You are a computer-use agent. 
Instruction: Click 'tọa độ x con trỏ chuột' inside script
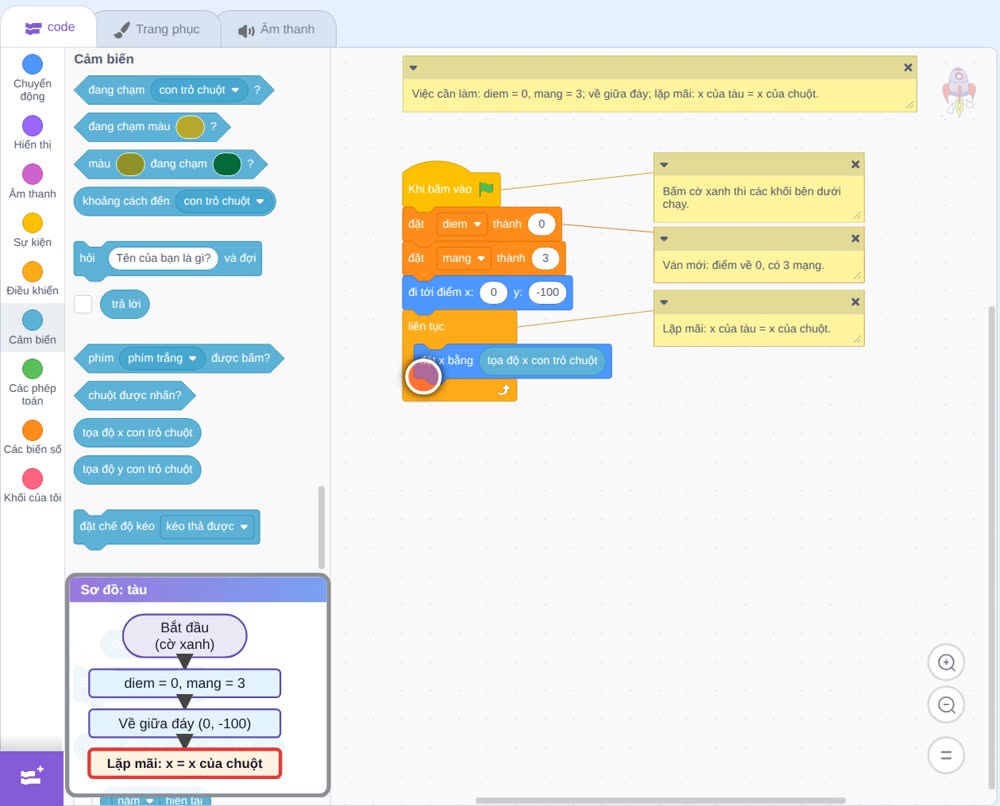(x=542, y=361)
